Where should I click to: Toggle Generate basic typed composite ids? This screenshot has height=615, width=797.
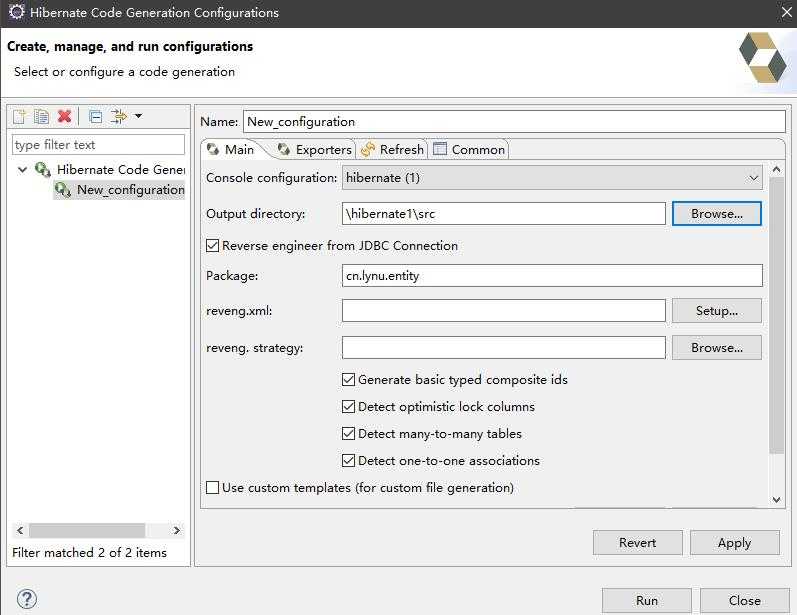click(348, 380)
